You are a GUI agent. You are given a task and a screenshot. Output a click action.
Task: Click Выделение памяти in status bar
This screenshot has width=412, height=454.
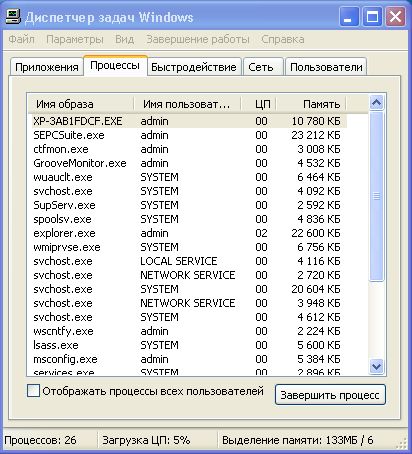pos(297,440)
